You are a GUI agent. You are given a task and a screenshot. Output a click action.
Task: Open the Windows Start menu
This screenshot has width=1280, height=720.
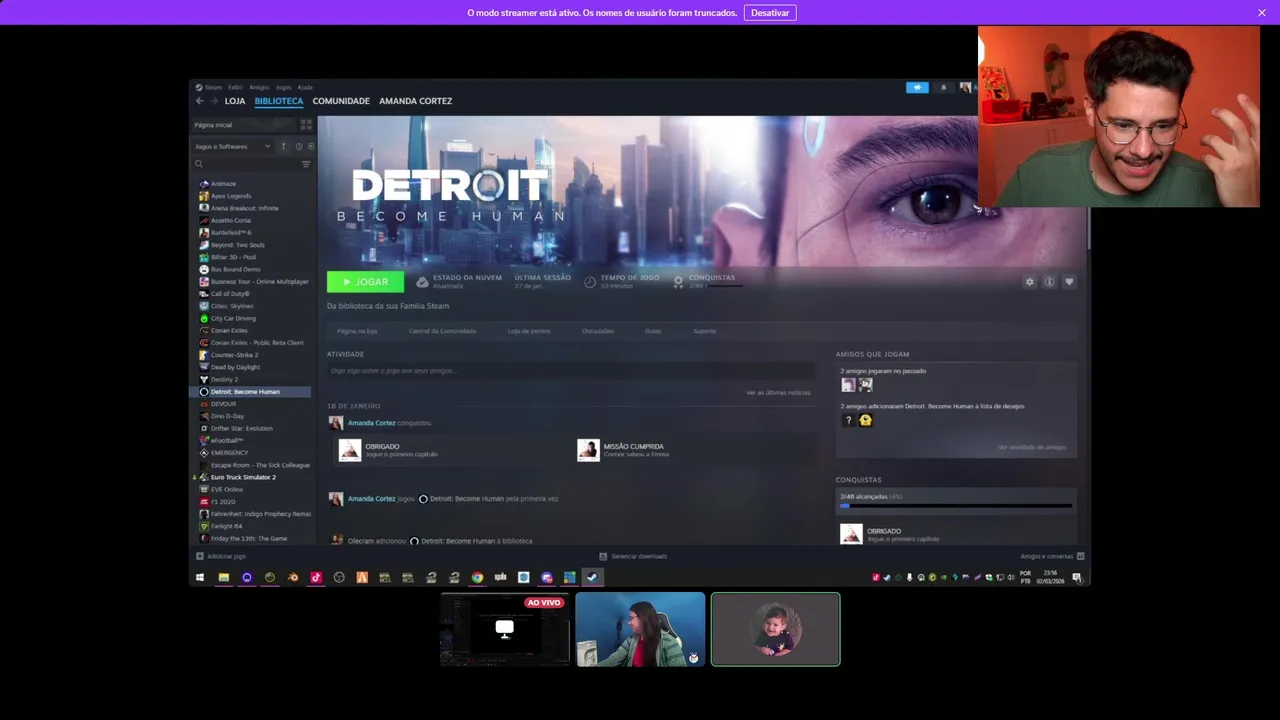click(x=200, y=577)
